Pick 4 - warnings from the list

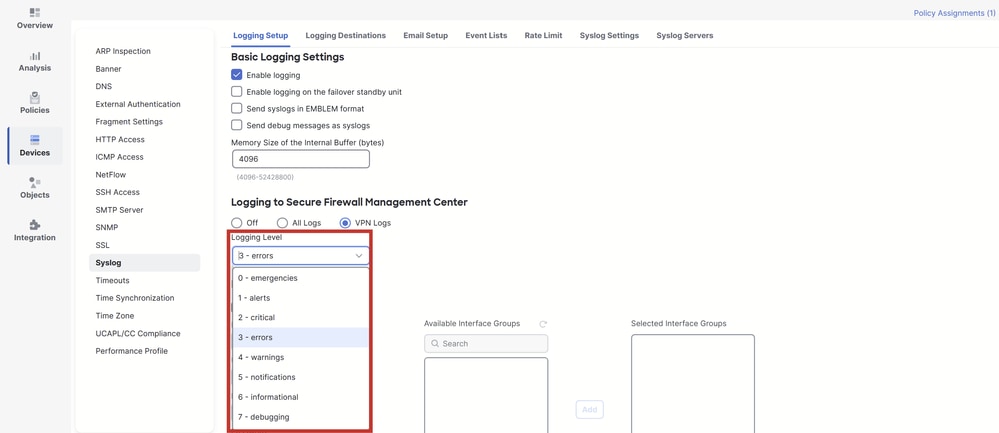(x=261, y=357)
